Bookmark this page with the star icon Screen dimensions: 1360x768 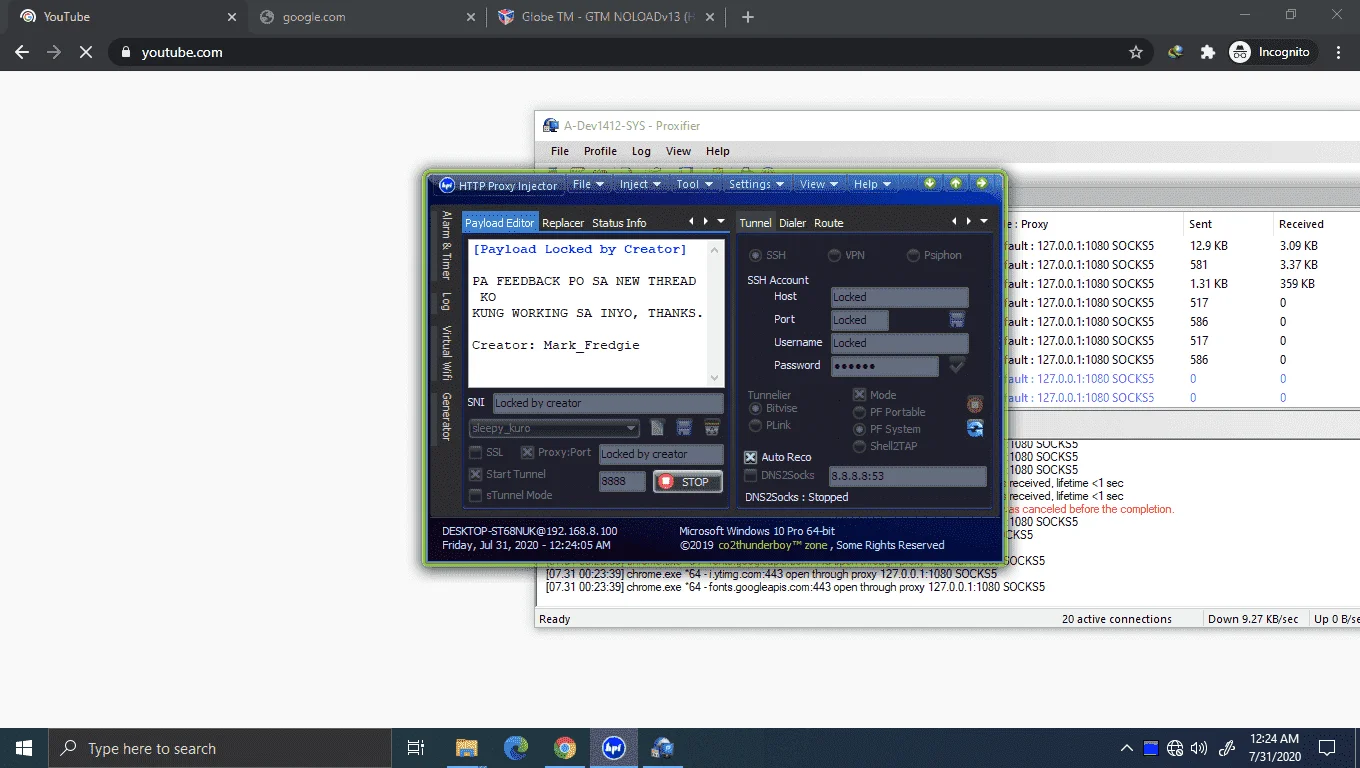click(1136, 52)
